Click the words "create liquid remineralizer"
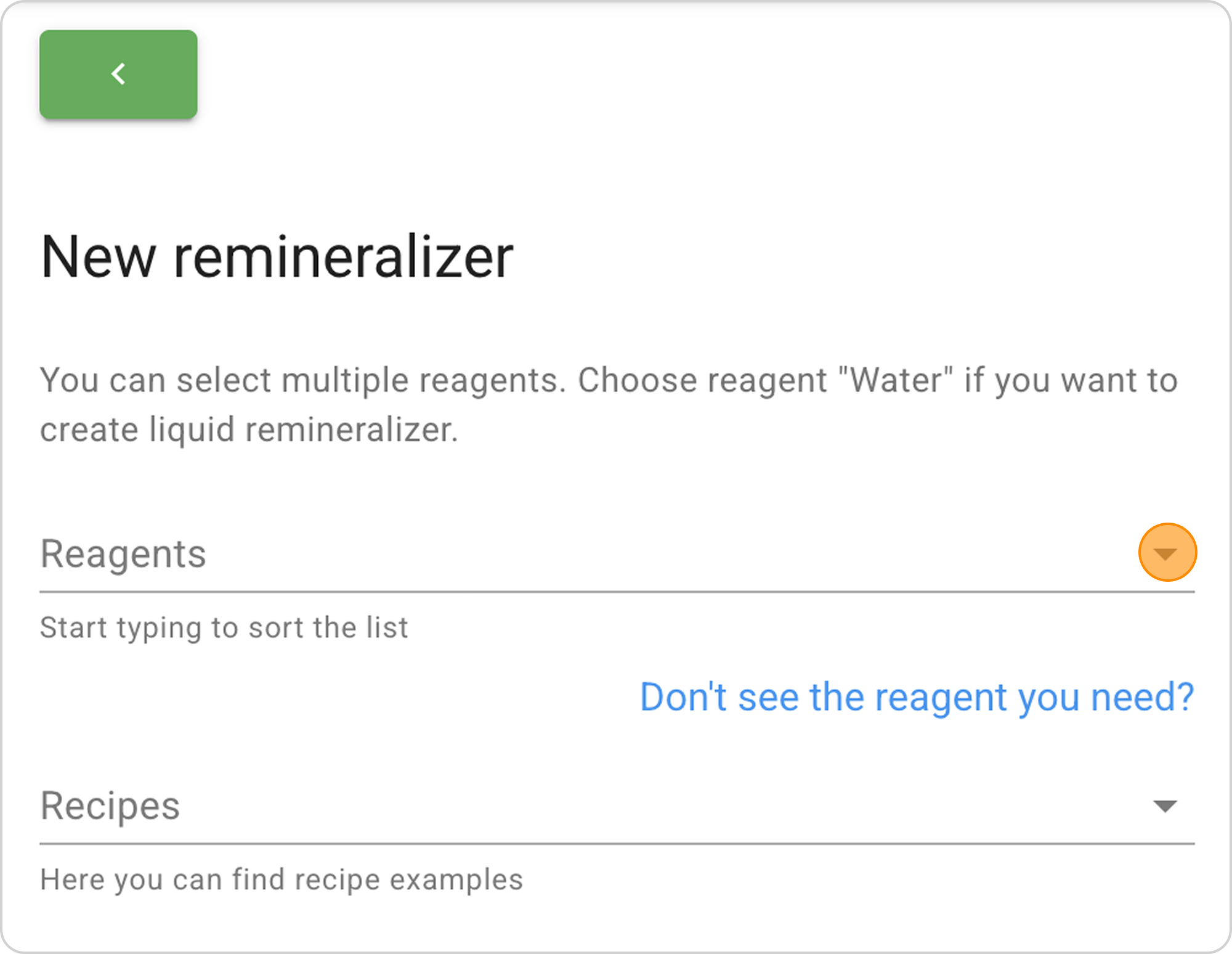 point(249,430)
